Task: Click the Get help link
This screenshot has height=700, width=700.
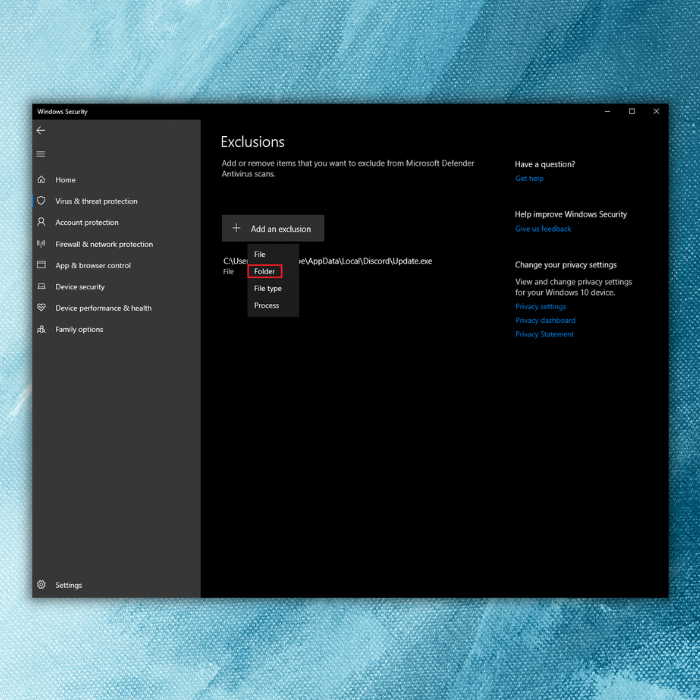Action: (529, 178)
